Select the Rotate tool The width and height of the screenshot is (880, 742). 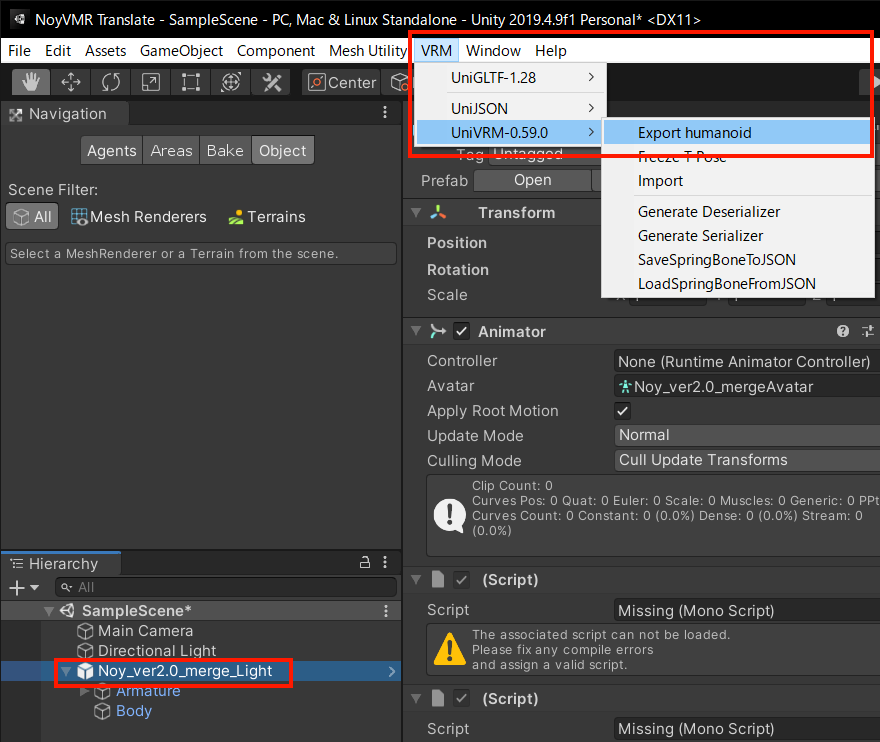[111, 83]
